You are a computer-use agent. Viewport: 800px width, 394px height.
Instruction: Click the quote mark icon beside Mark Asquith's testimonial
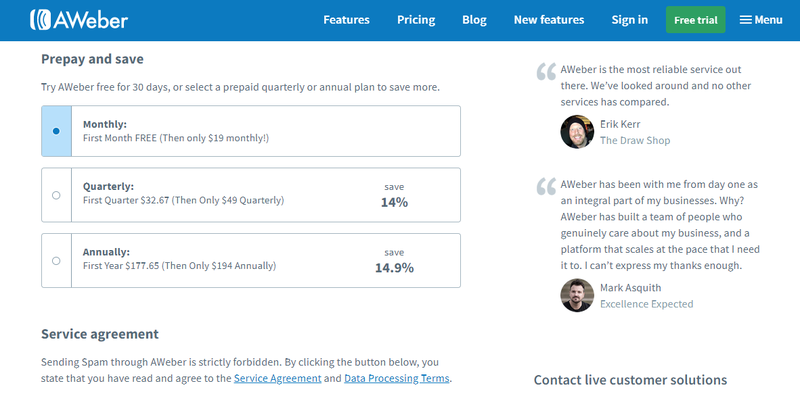pyautogui.click(x=546, y=186)
